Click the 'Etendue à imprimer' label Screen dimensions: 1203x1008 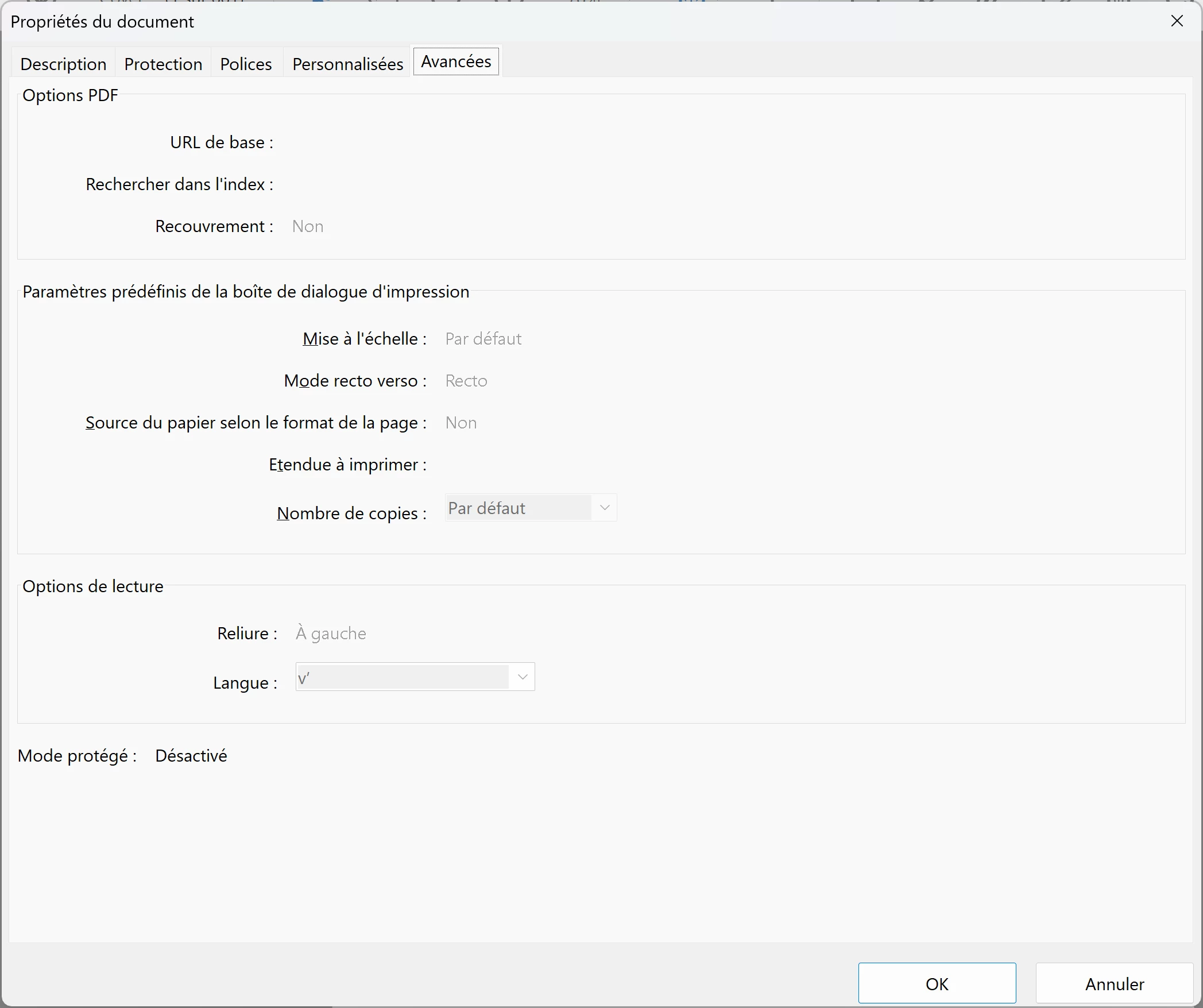[x=347, y=465]
